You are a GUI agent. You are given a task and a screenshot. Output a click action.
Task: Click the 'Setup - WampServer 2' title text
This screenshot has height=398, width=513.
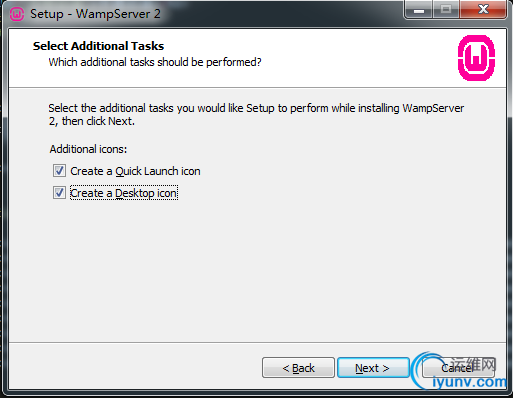95,14
